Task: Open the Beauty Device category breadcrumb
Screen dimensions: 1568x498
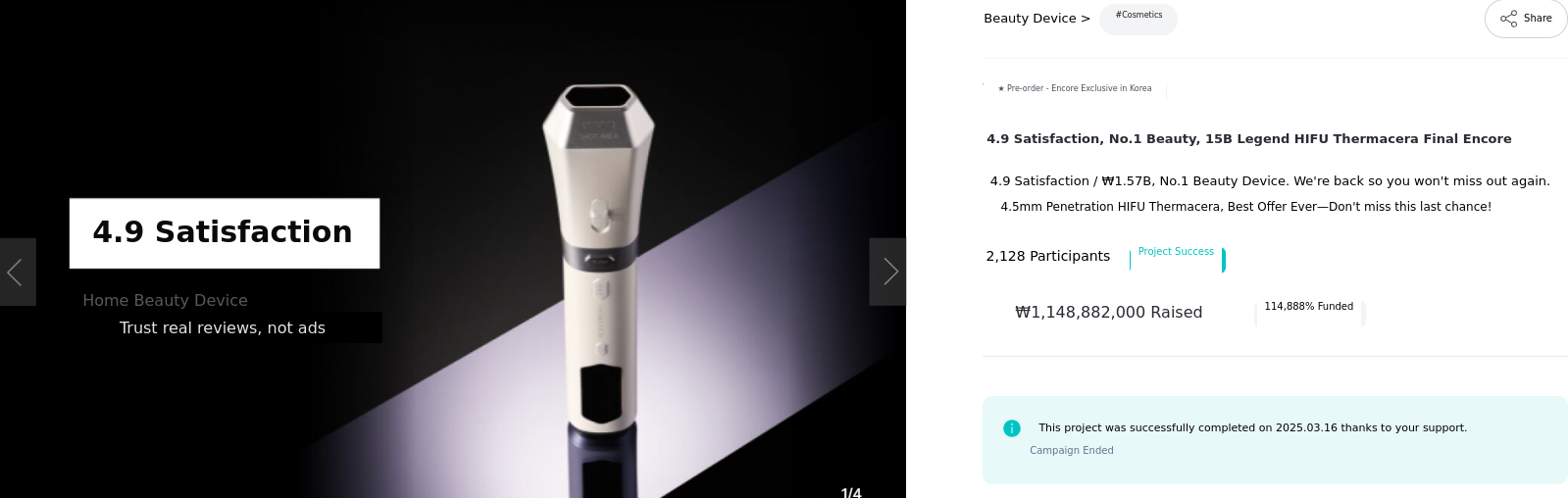Action: click(1037, 19)
